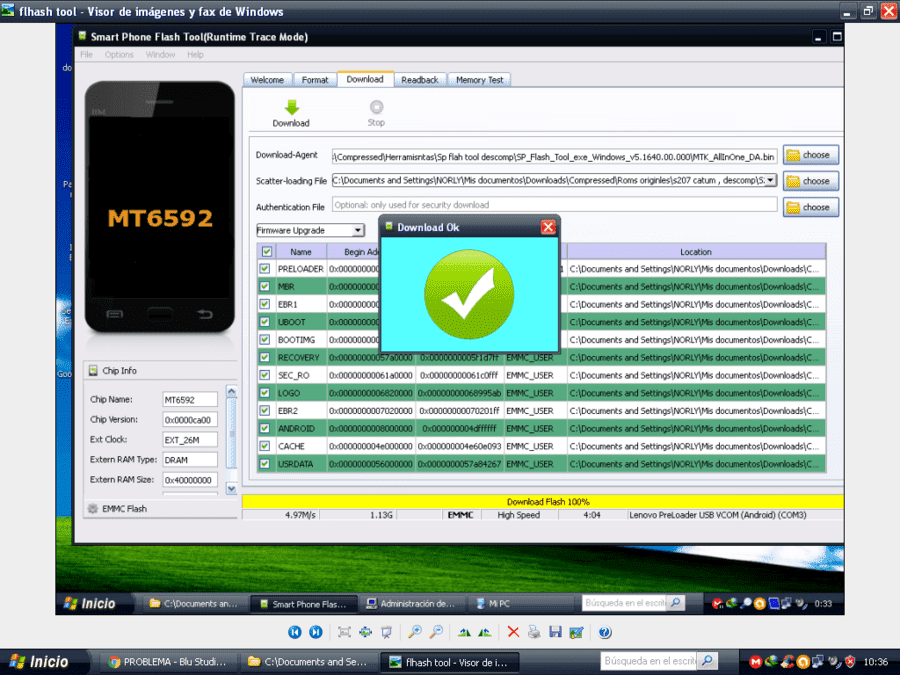Uncheck the PRELOADER partition checkbox
Image resolution: width=900 pixels, height=675 pixels.
pyautogui.click(x=265, y=269)
